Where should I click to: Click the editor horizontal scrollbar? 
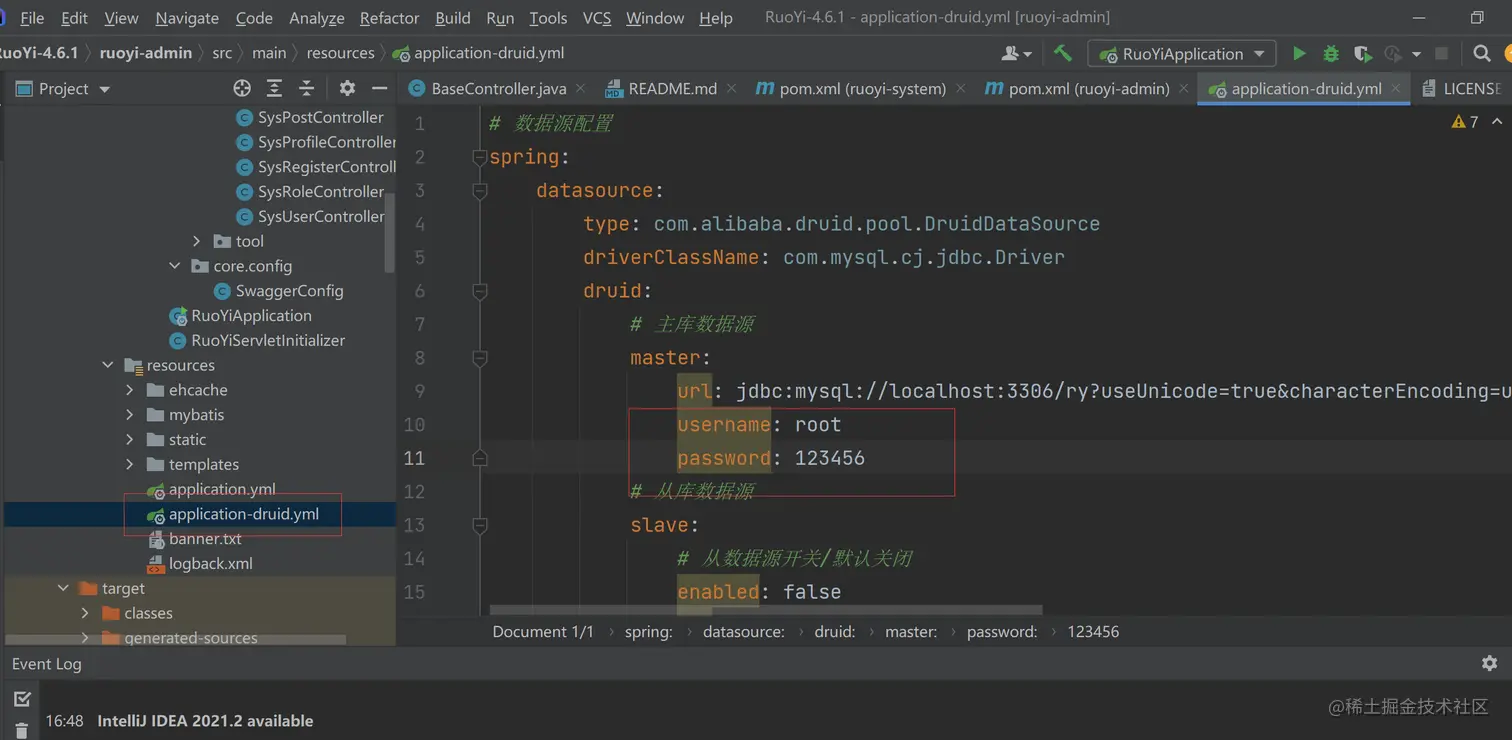(766, 610)
